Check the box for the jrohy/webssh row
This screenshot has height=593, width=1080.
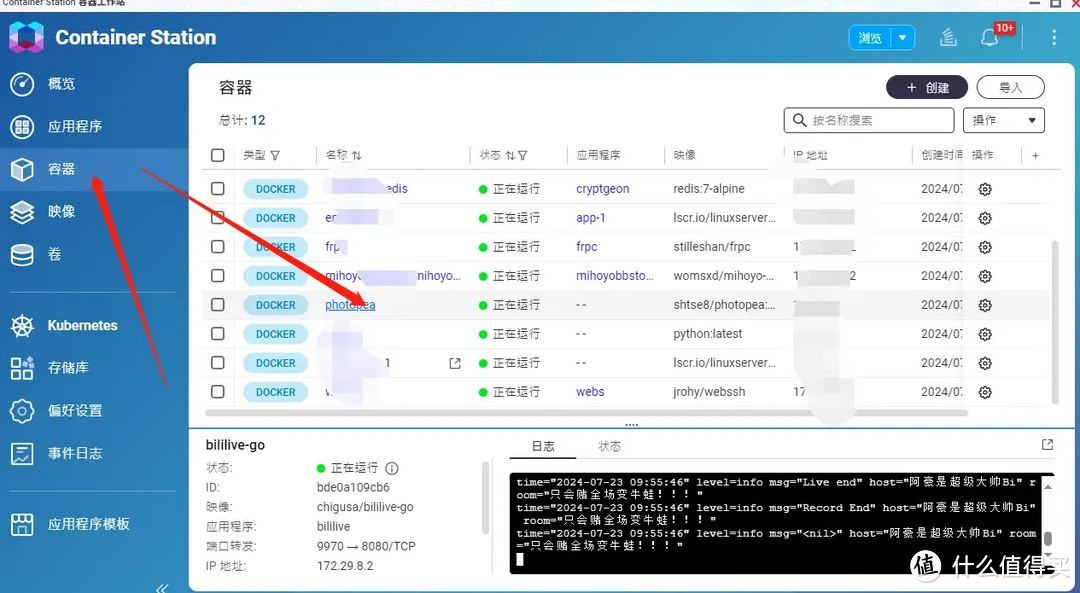point(218,391)
